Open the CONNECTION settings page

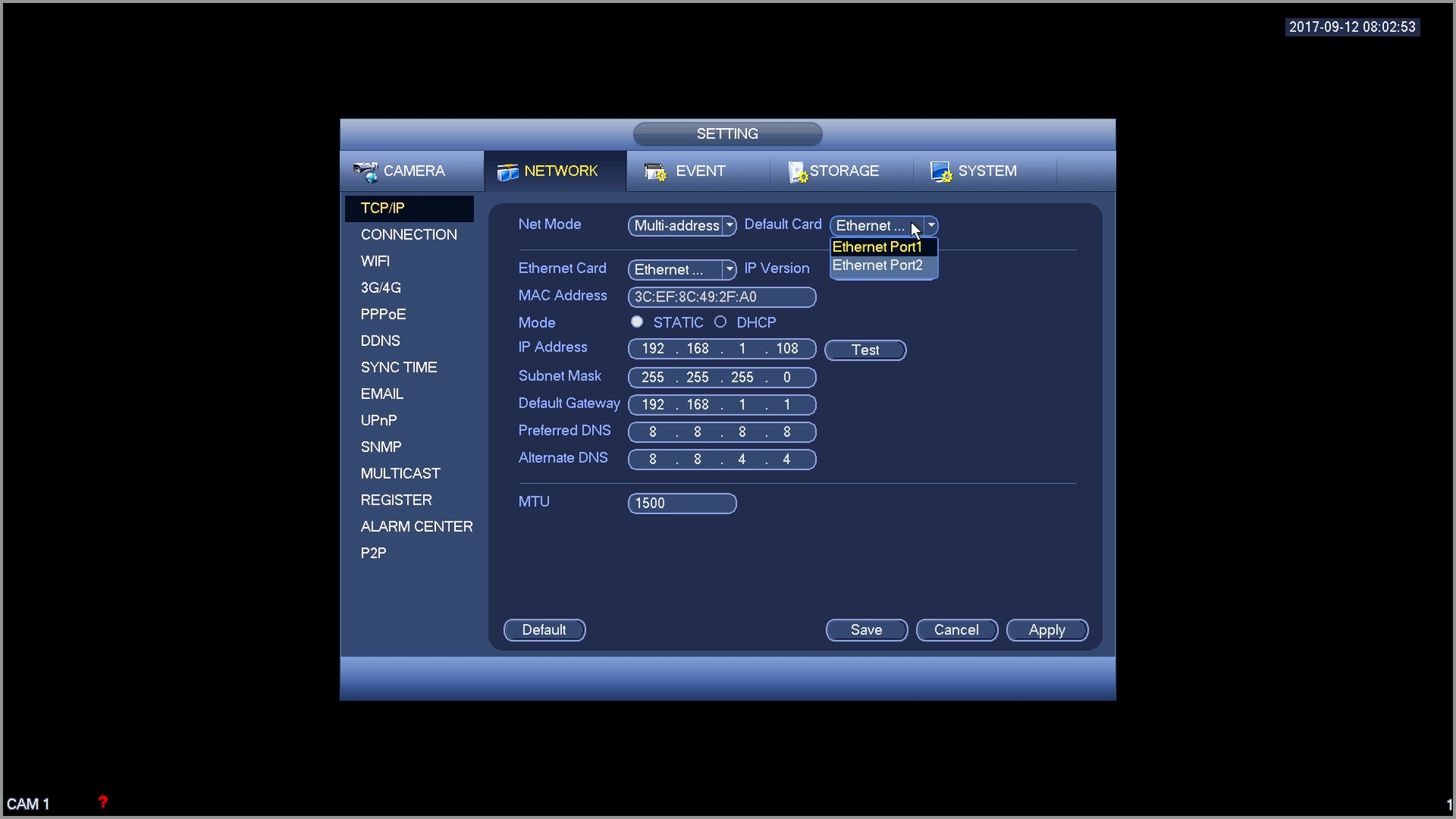click(x=408, y=234)
